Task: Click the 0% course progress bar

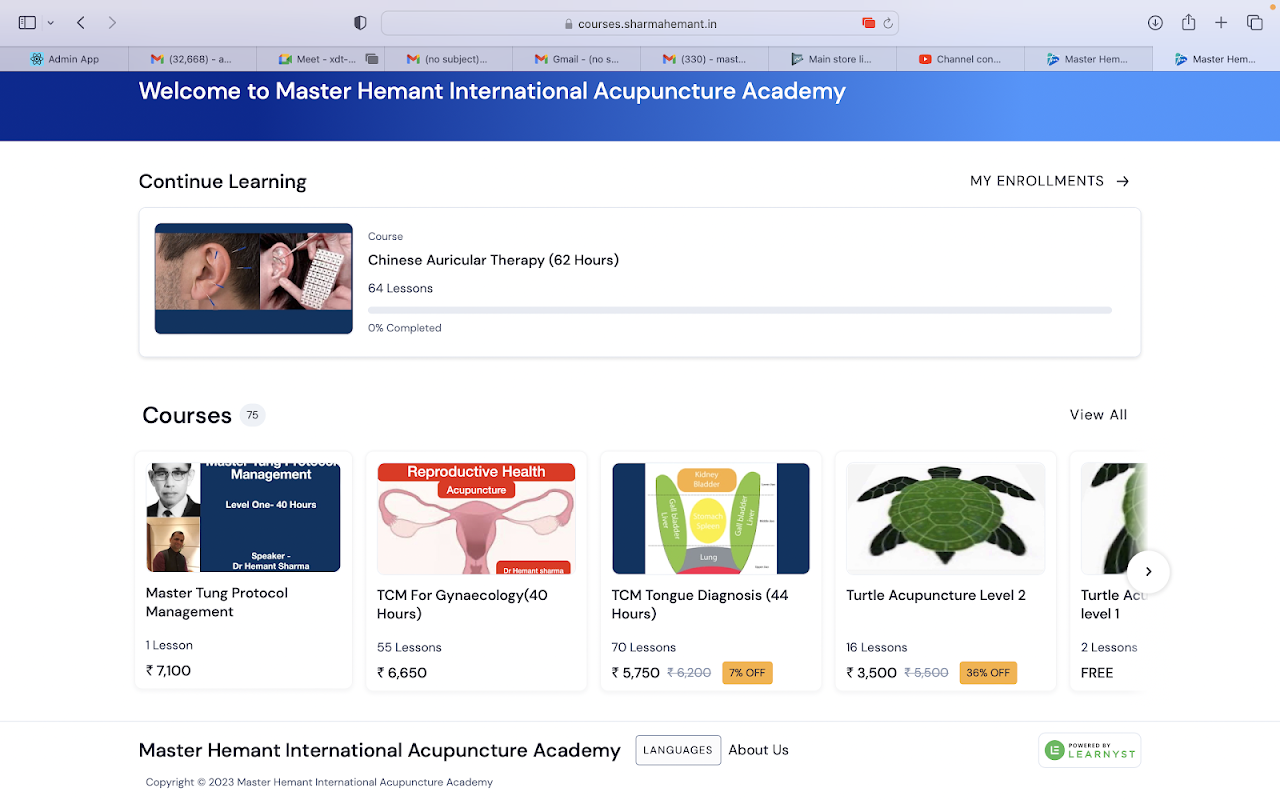Action: (x=739, y=310)
